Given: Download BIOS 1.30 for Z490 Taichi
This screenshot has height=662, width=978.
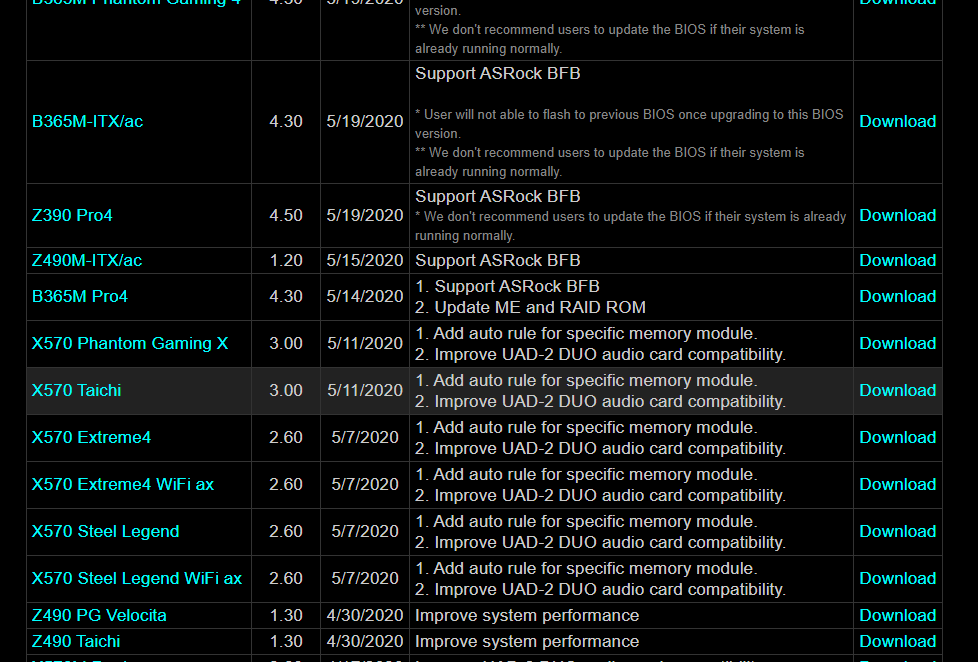Looking at the screenshot, I should point(898,641).
